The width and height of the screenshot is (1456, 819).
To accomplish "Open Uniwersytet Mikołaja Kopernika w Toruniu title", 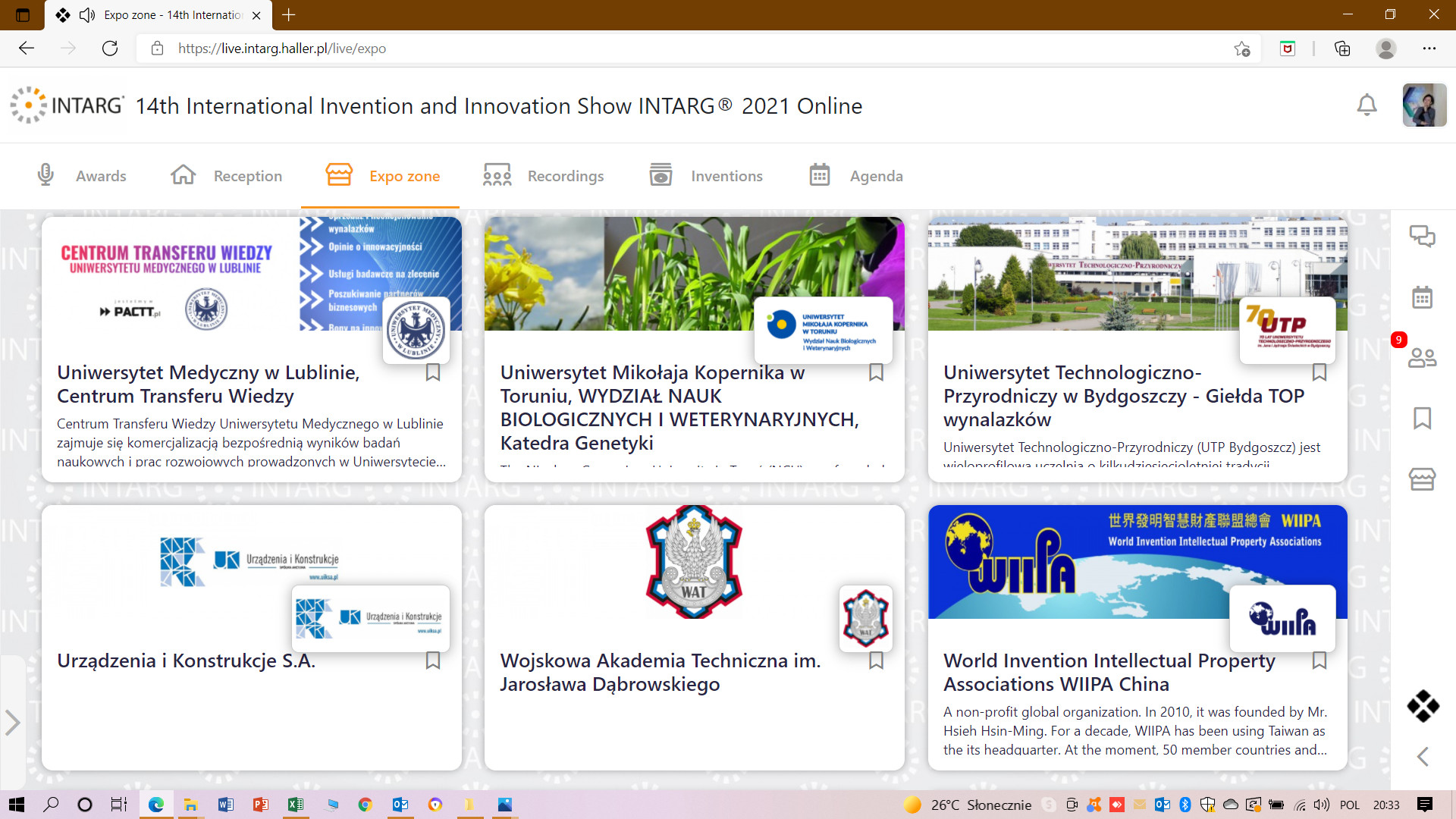I will (679, 408).
